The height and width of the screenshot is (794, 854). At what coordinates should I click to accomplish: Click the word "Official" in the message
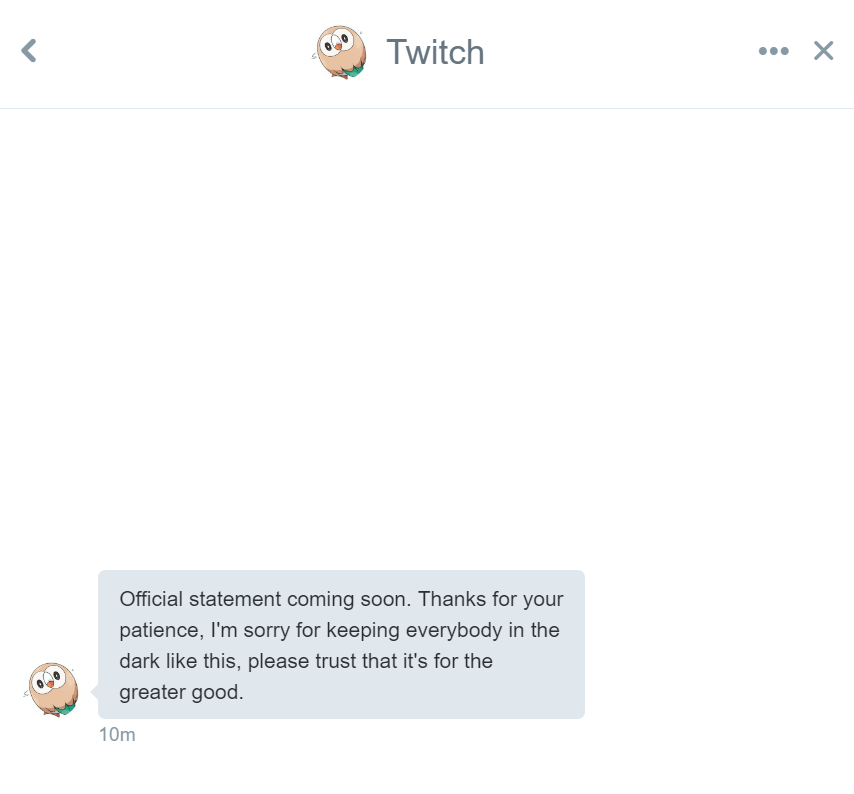click(x=151, y=600)
